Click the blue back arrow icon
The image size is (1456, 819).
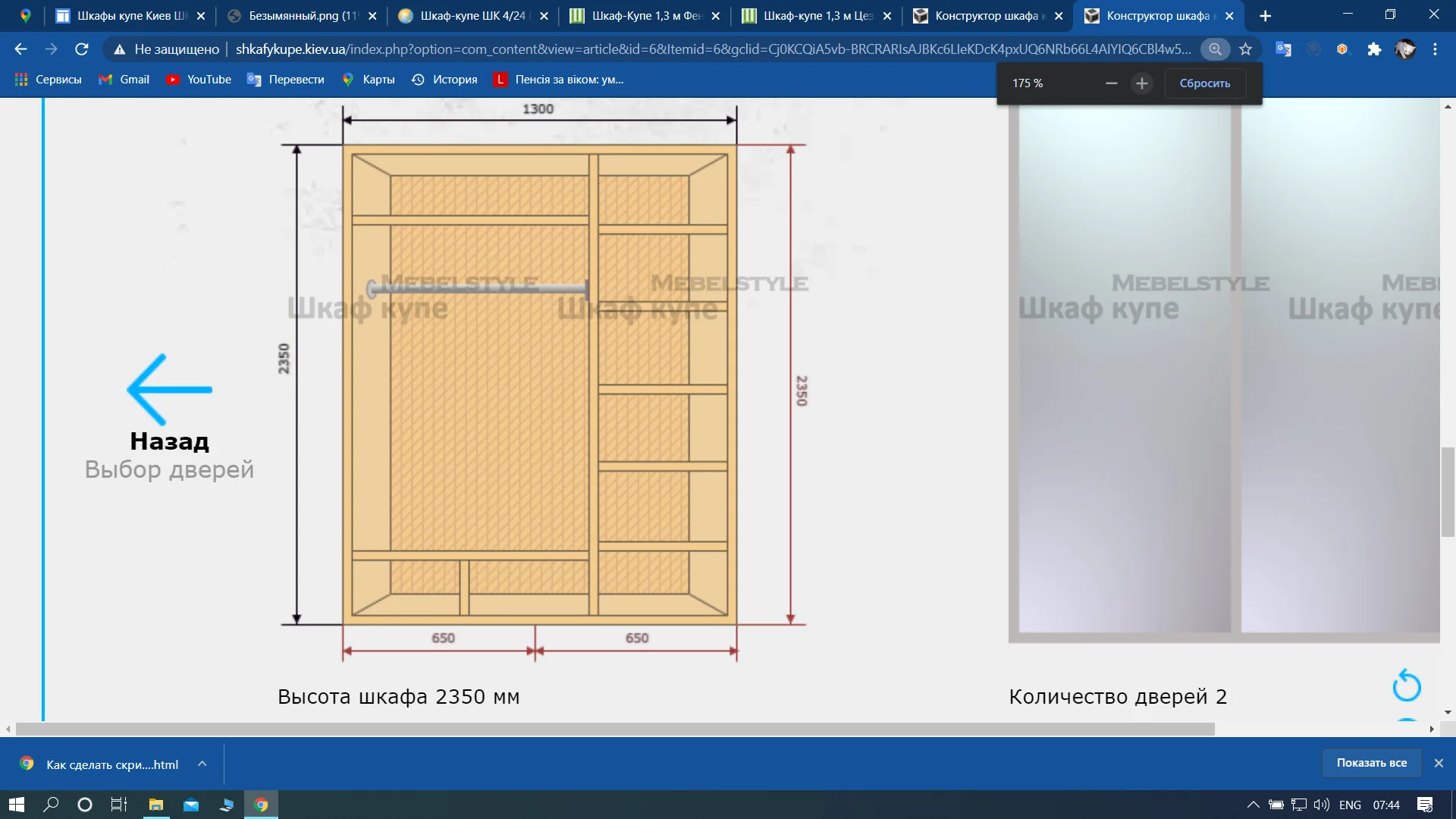169,389
